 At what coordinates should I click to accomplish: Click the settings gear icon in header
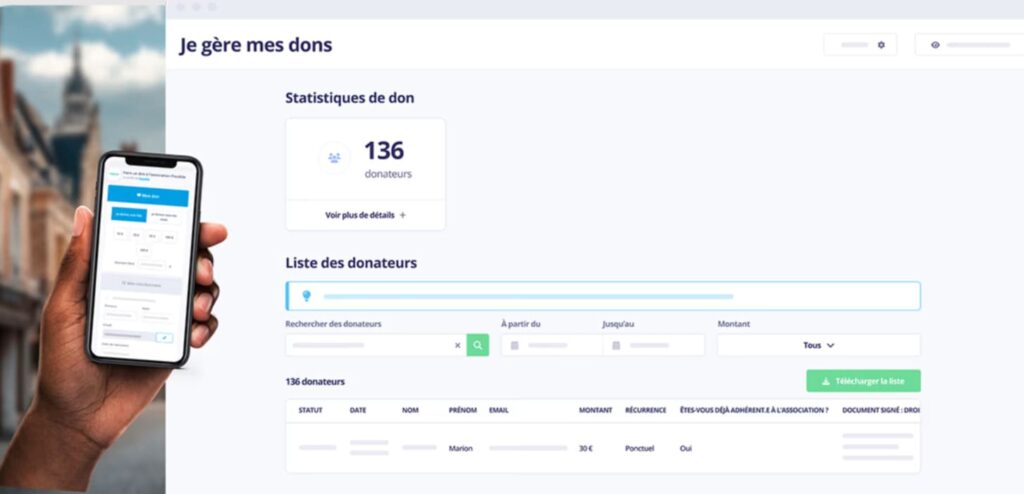881,45
